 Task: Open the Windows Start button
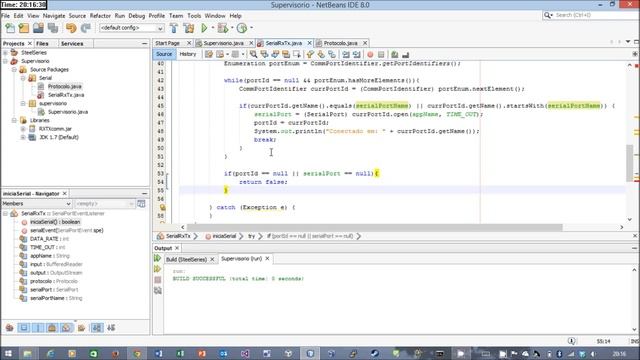coord(8,353)
